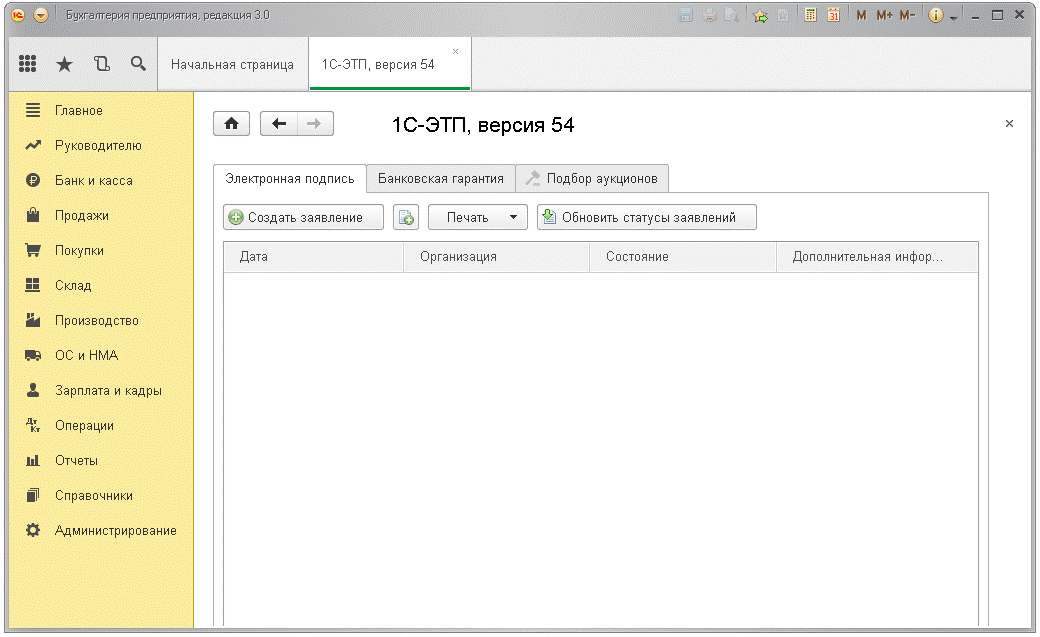Screen dimensions: 1040x637
Task: Sort by the Организация column header
Action: pos(497,257)
